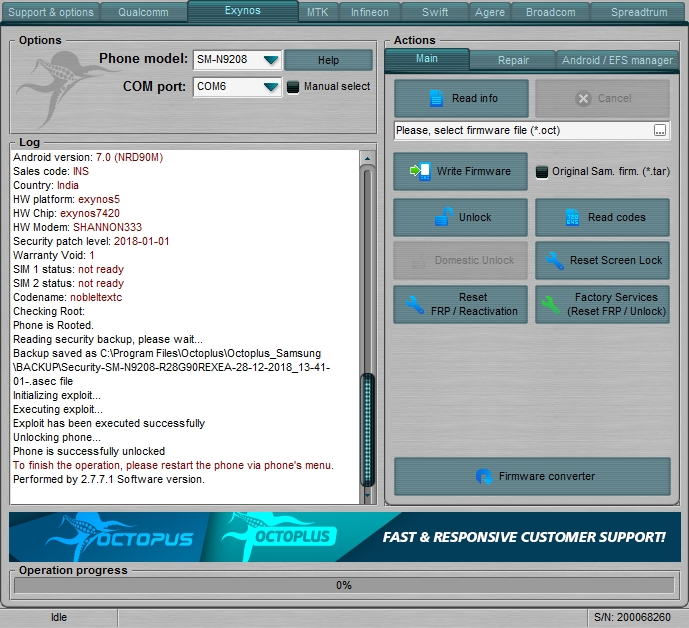The width and height of the screenshot is (689, 628).
Task: Click log line 'Codename: nobleltextc'
Action: point(68,297)
